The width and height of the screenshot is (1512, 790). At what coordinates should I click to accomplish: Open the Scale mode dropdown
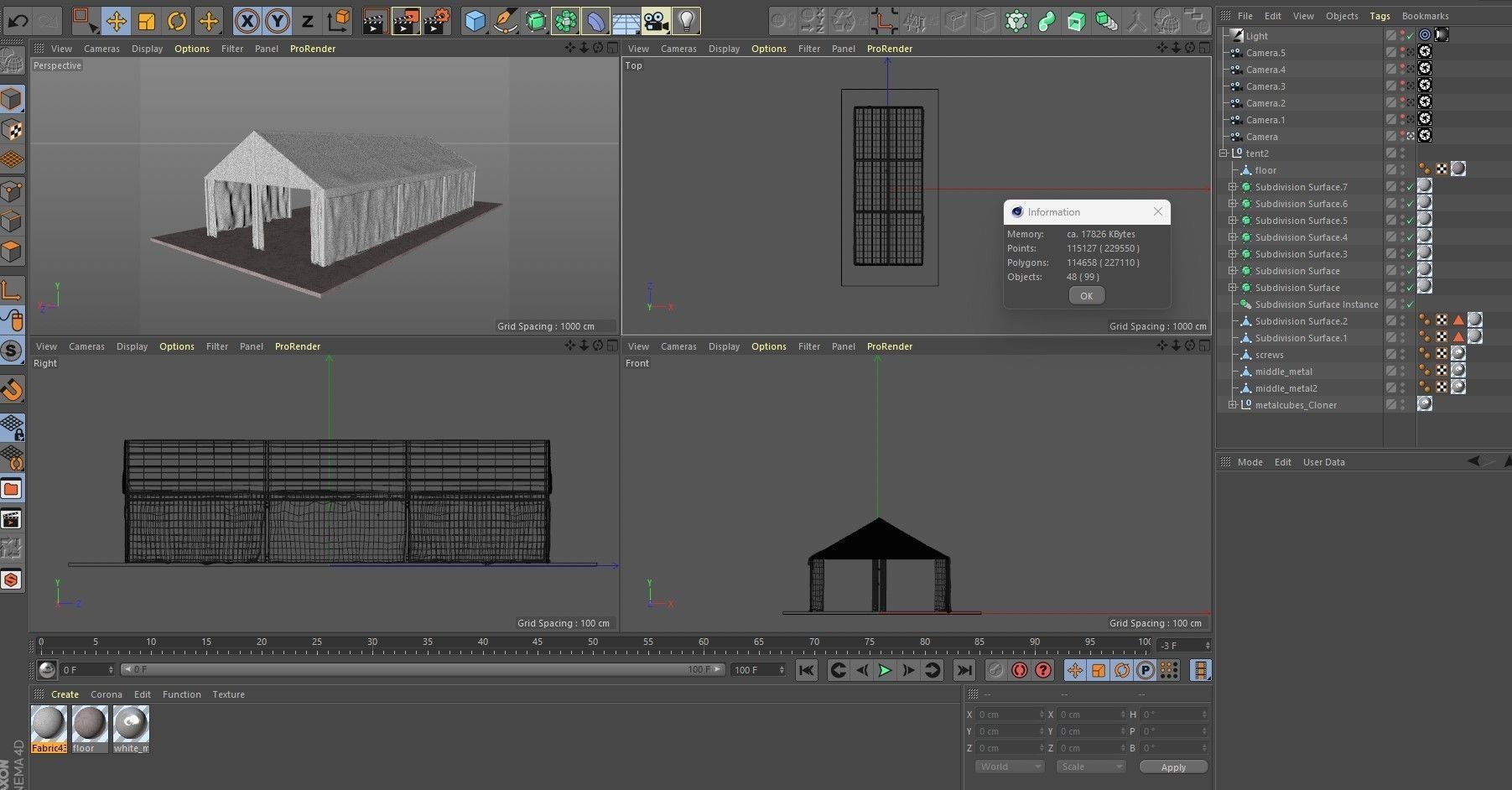(x=1090, y=767)
